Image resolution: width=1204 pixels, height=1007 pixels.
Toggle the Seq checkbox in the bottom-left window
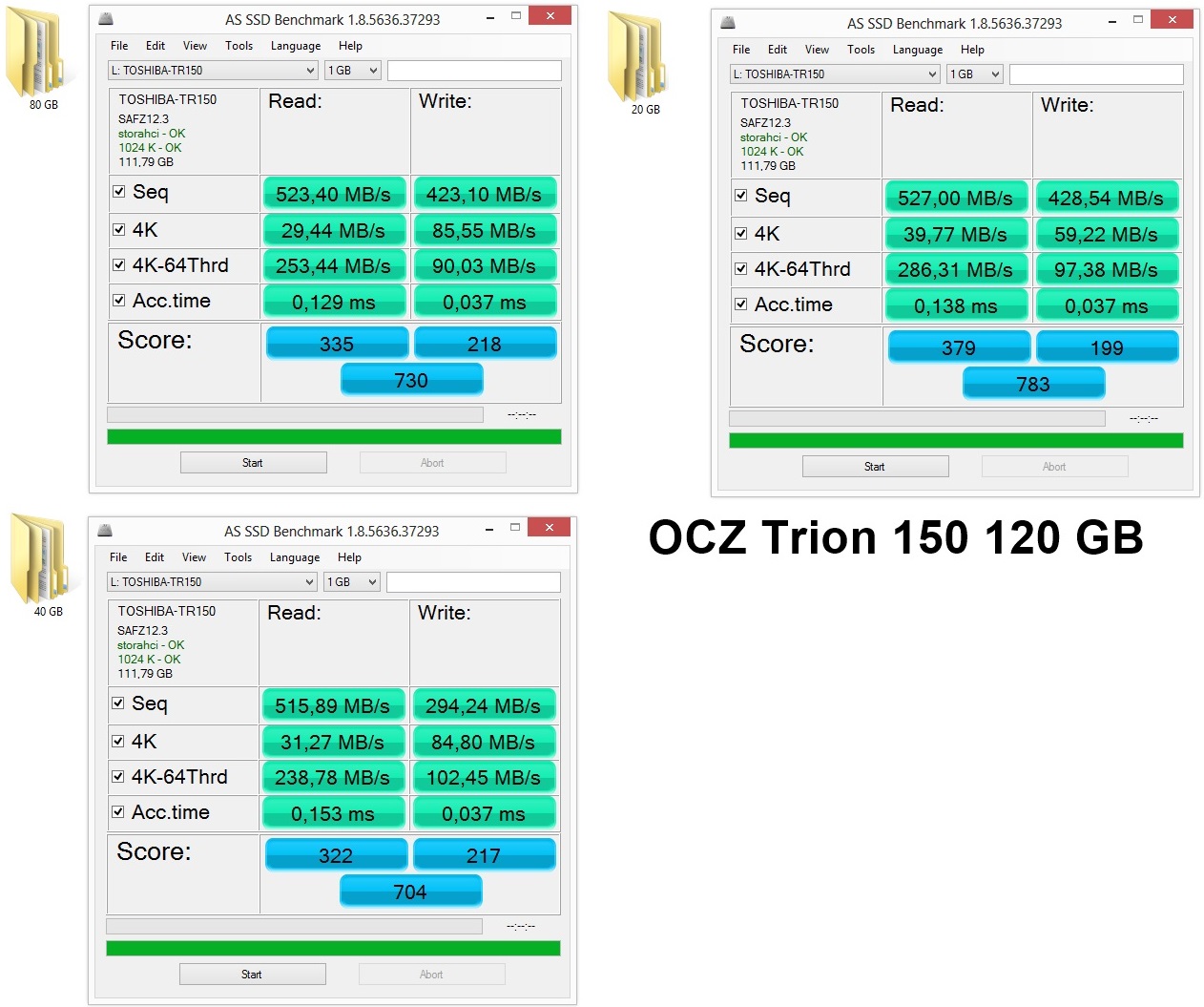[x=118, y=703]
